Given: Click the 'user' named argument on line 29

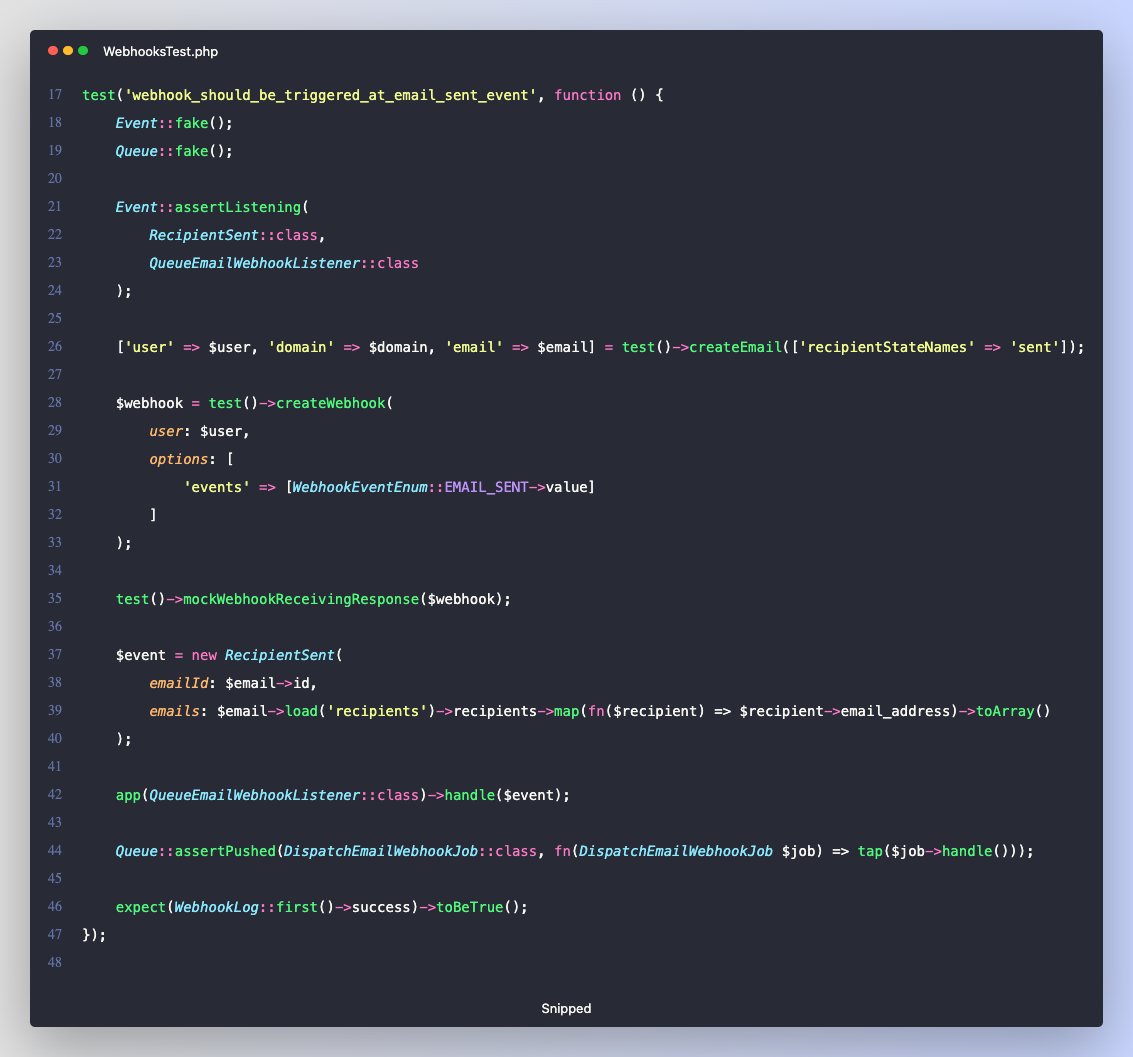Looking at the screenshot, I should click(166, 431).
